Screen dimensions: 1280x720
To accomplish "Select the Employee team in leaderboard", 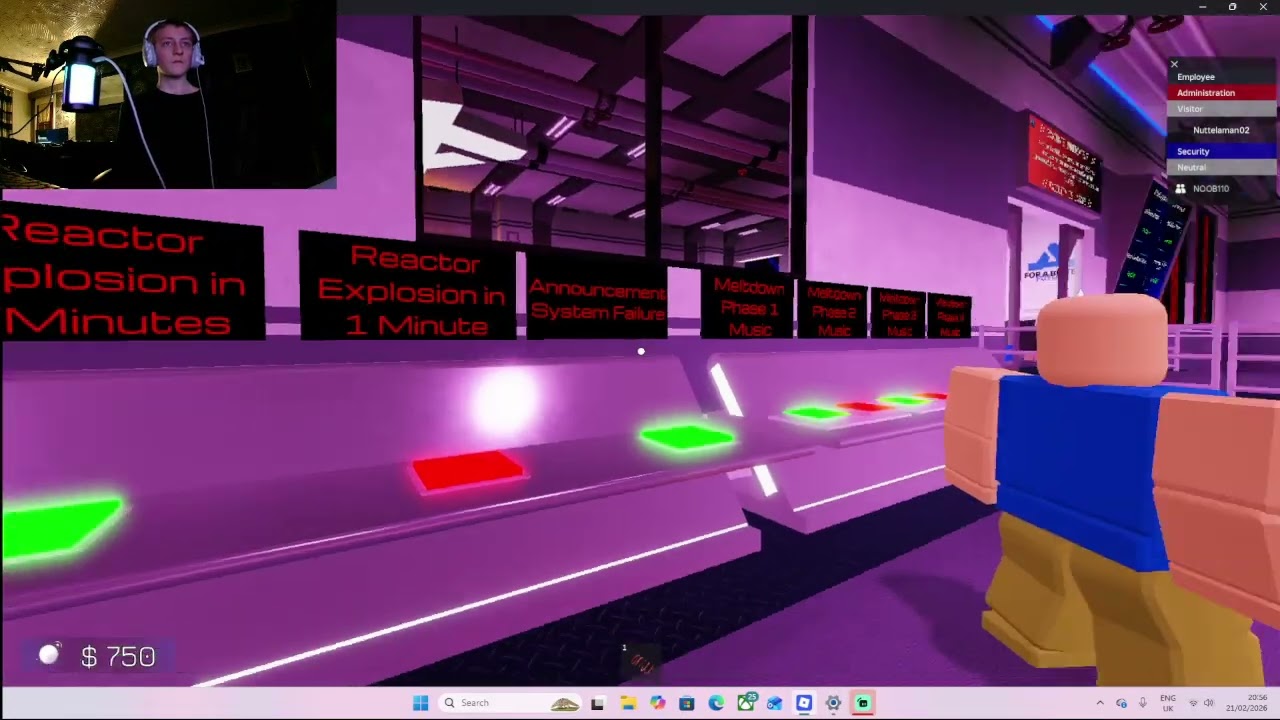I will 1221,77.
